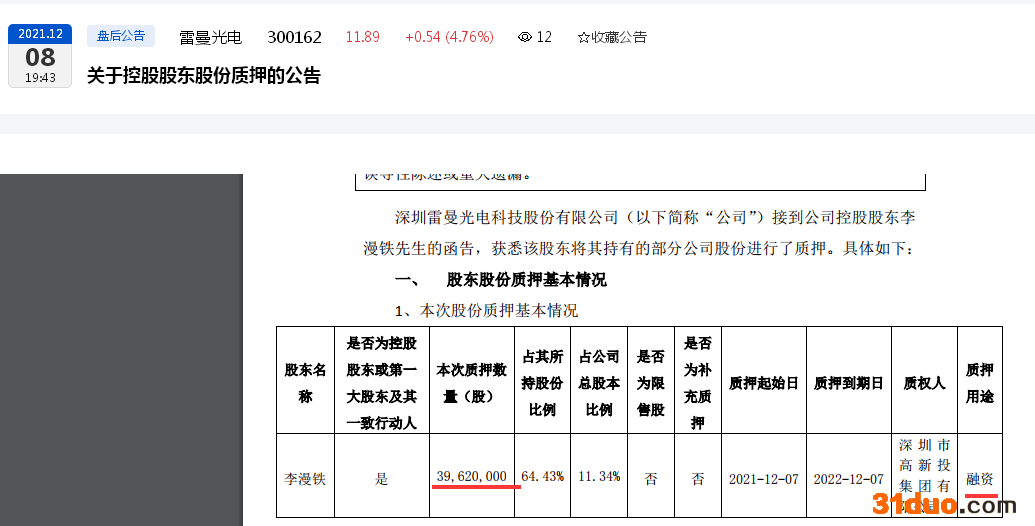Click the pledge end date 2022-12-07
1035x526 pixels.
click(x=848, y=479)
